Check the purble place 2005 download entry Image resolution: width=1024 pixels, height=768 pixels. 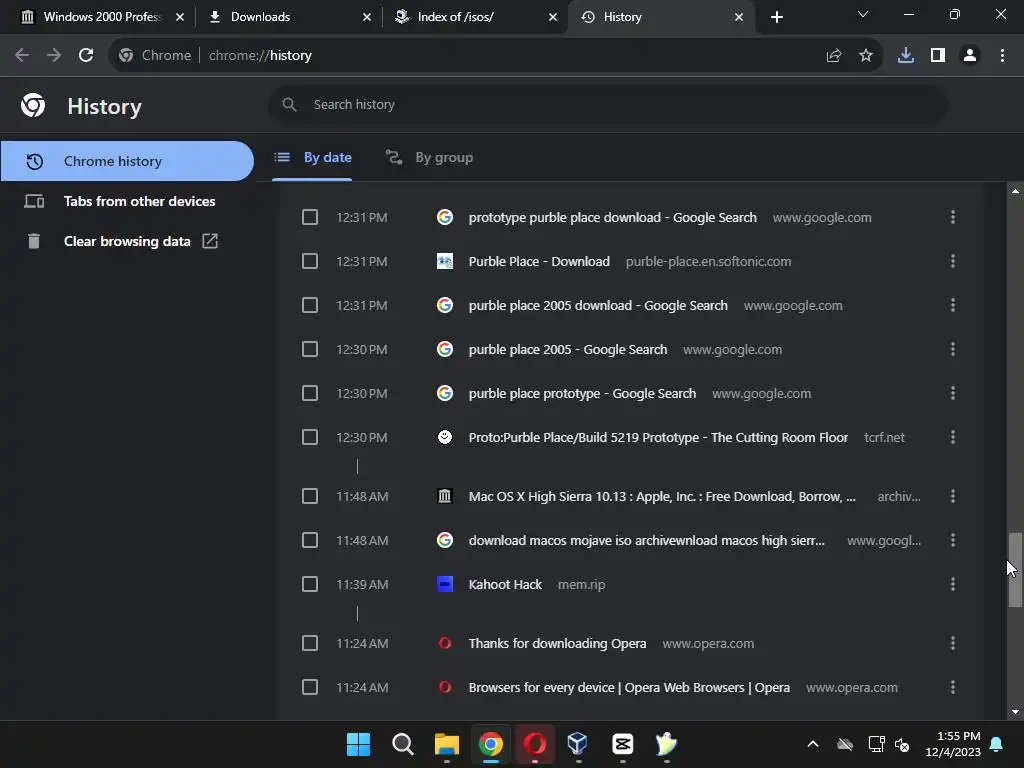[x=310, y=305]
